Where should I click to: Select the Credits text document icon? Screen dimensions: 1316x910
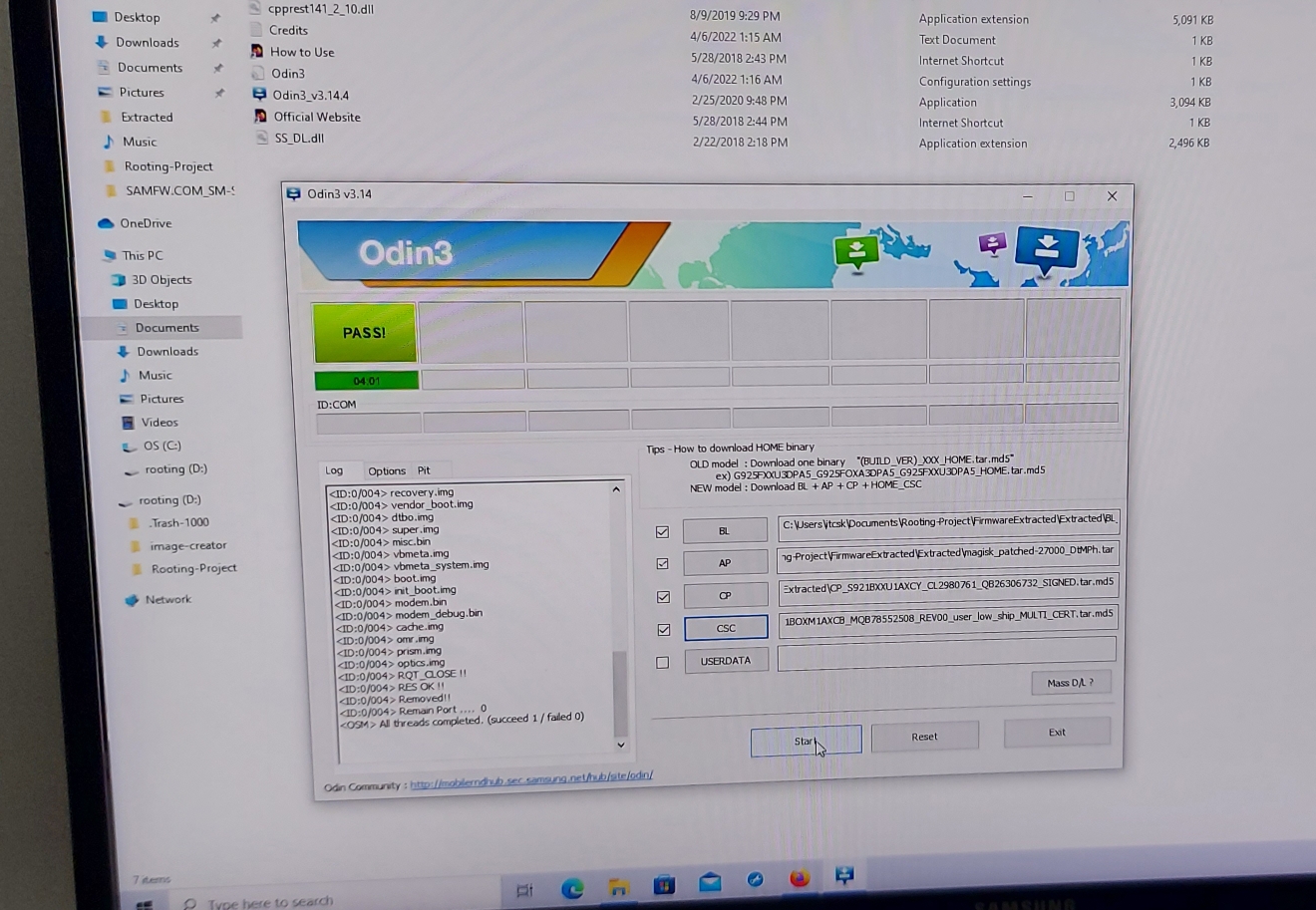coord(256,30)
